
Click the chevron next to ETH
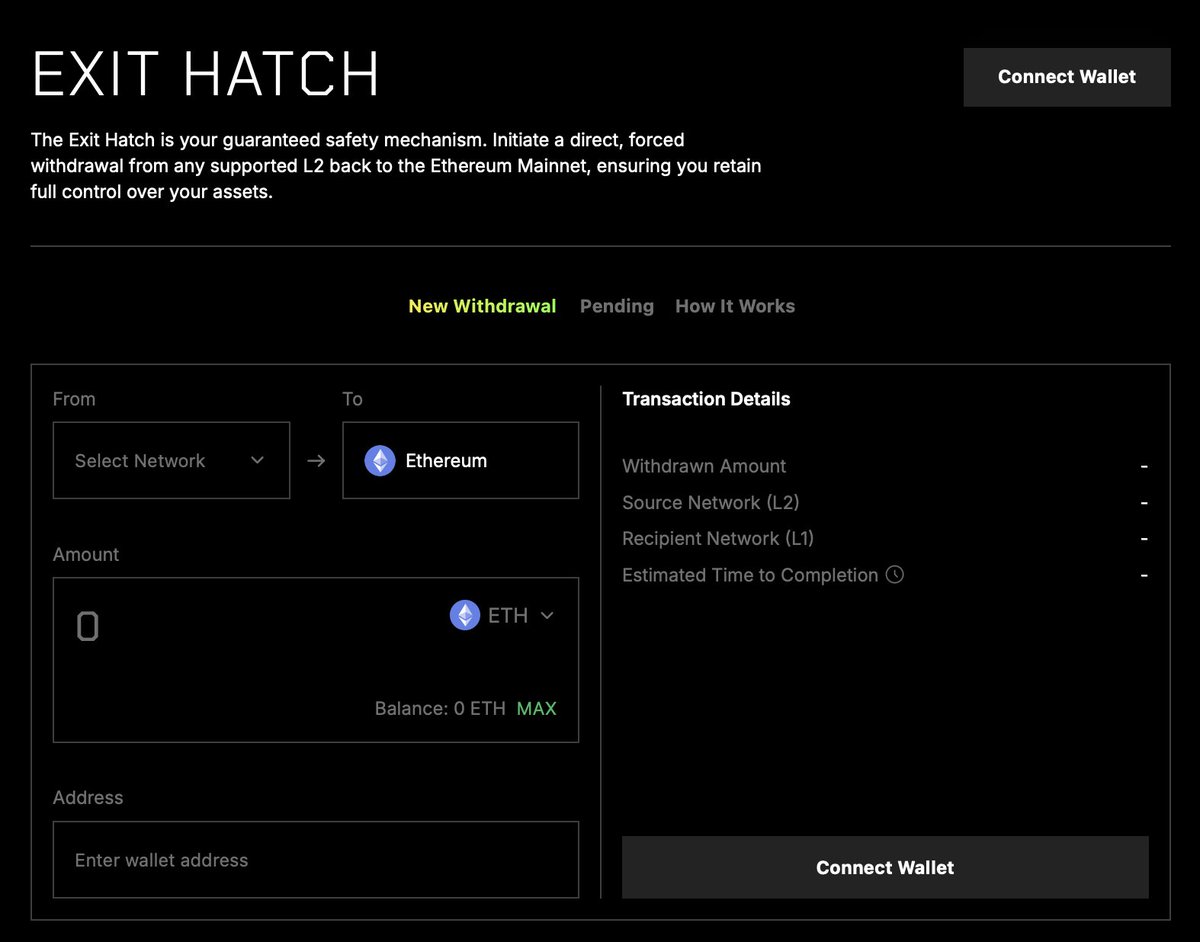547,615
